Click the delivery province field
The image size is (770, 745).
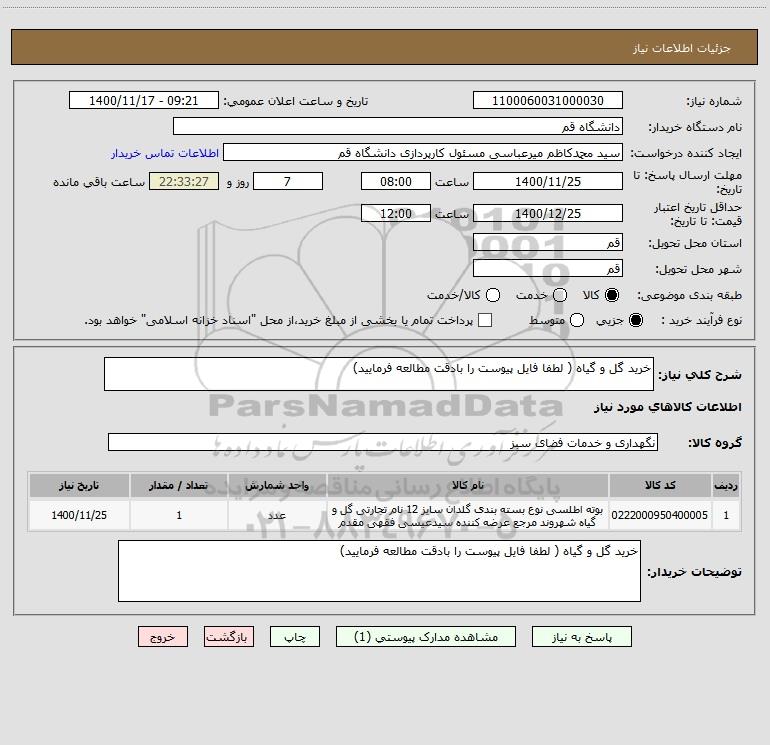tap(548, 242)
